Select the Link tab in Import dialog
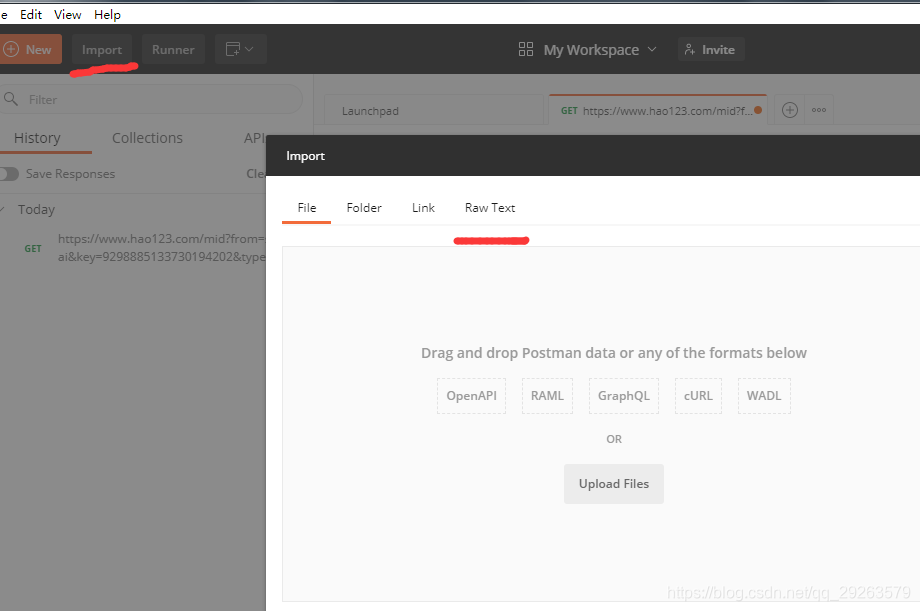 (423, 208)
